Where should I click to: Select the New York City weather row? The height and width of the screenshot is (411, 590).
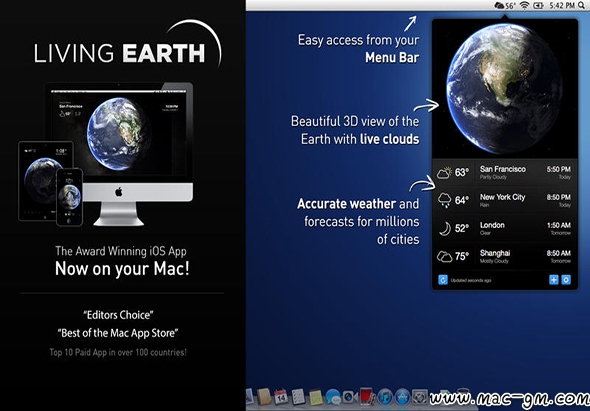pos(505,201)
